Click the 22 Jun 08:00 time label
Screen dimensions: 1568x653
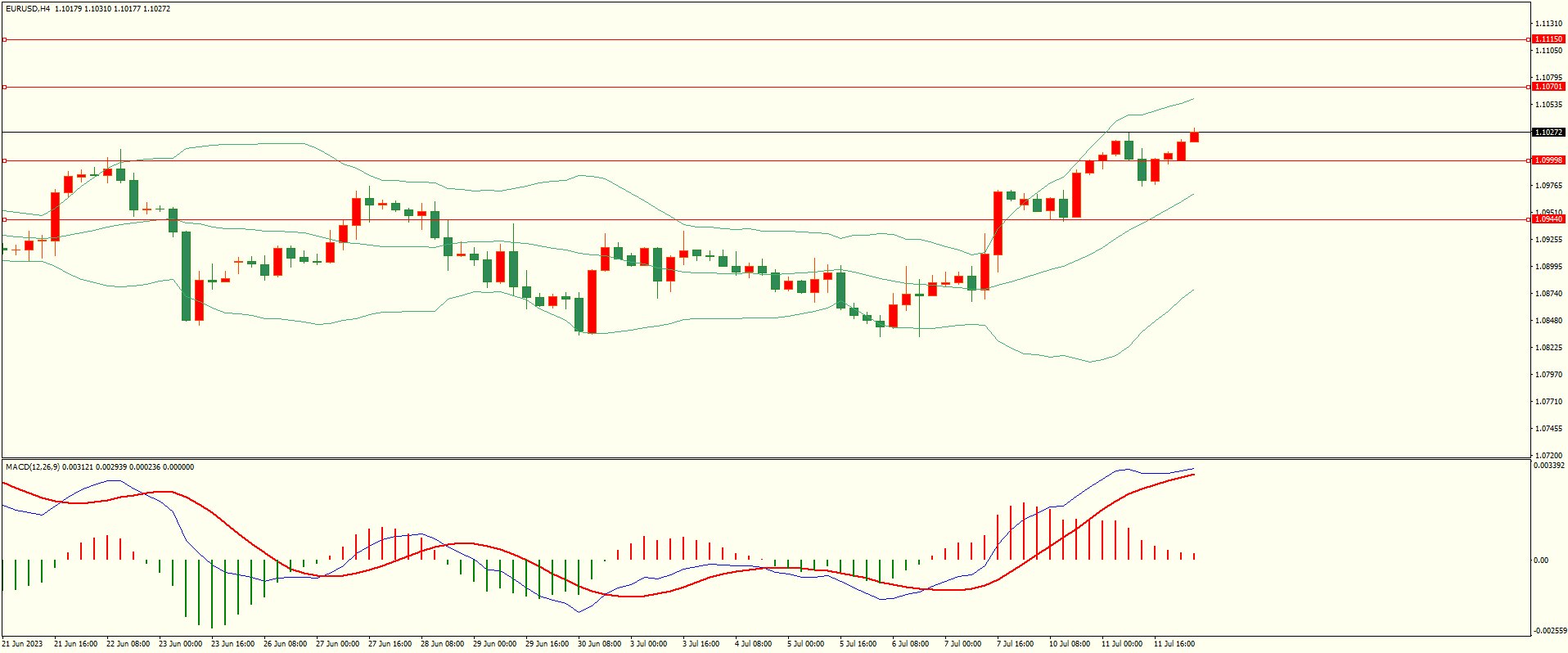[128, 644]
